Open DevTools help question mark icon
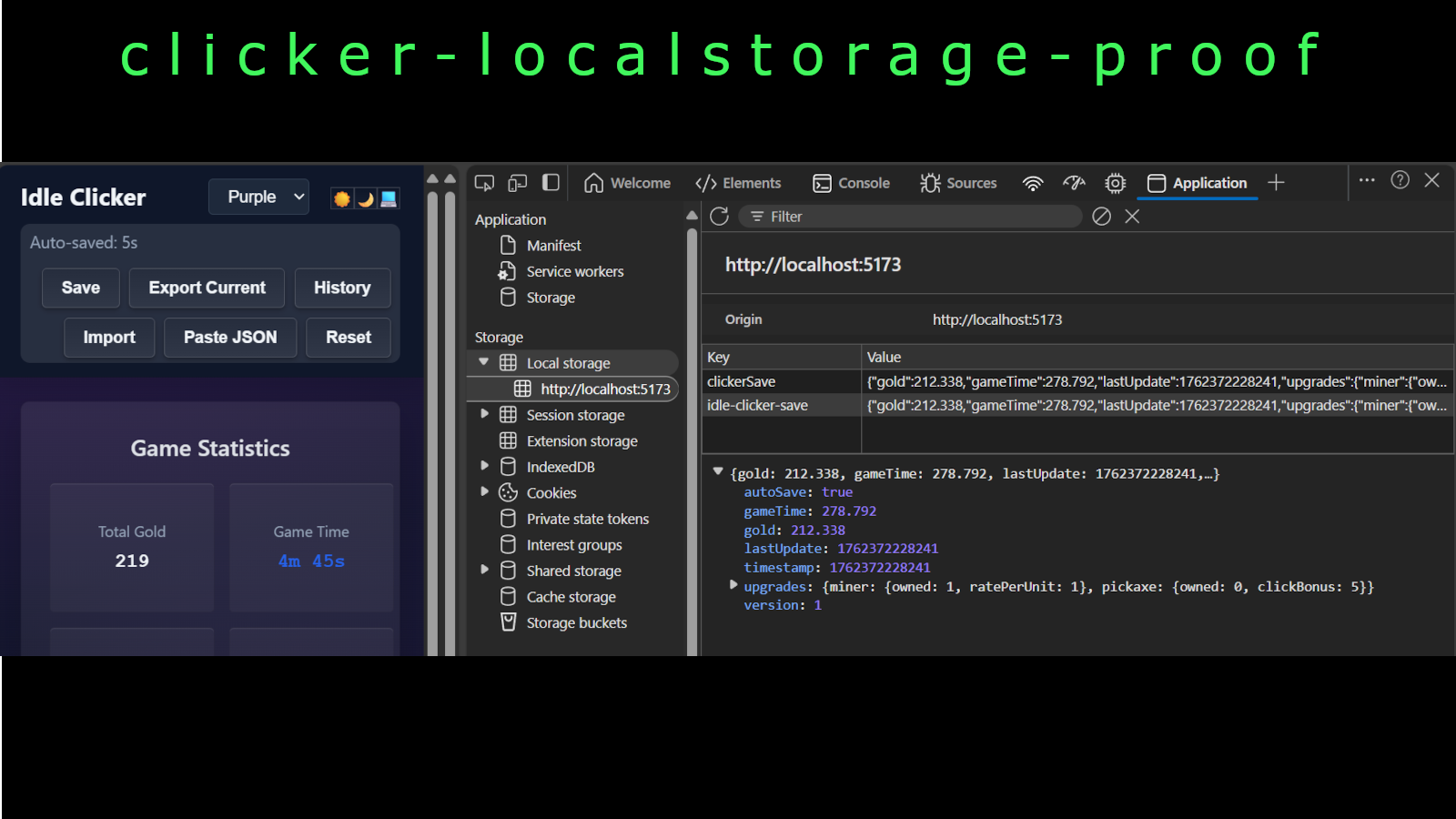Image resolution: width=1456 pixels, height=819 pixels. (1400, 180)
